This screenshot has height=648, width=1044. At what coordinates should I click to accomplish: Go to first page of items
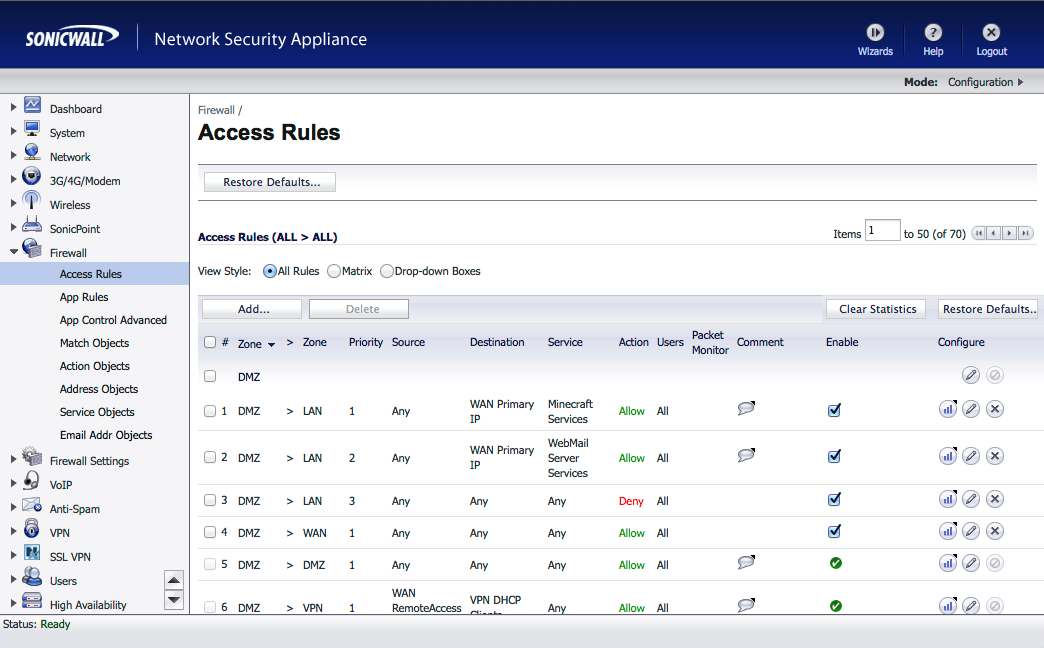(979, 233)
